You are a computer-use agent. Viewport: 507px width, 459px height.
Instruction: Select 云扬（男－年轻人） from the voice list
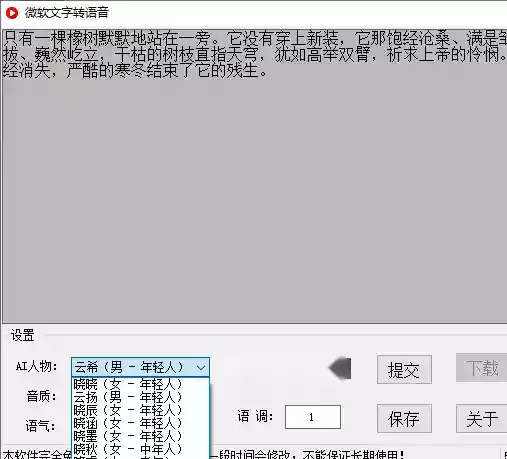click(140, 397)
